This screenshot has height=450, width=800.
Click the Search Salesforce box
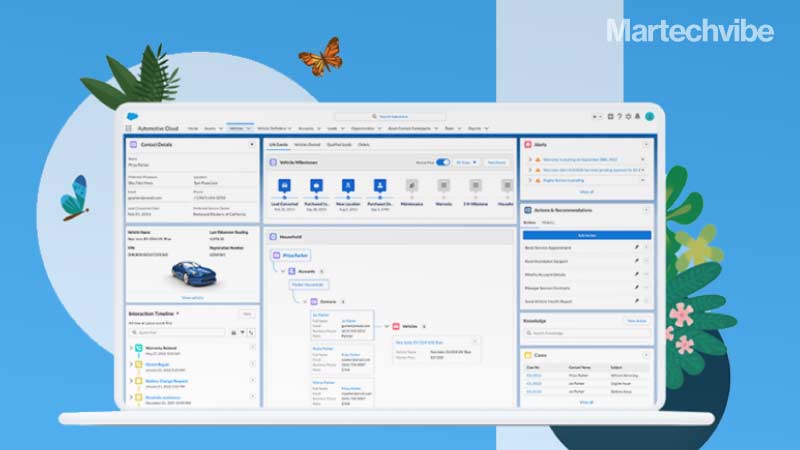pos(390,116)
